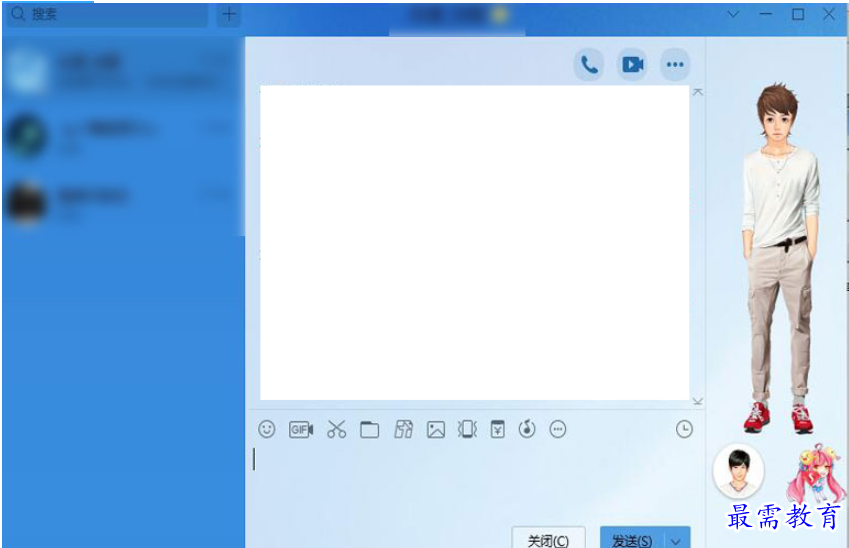Select the scissors screenshot tool
The height and width of the screenshot is (548, 849).
(x=336, y=429)
